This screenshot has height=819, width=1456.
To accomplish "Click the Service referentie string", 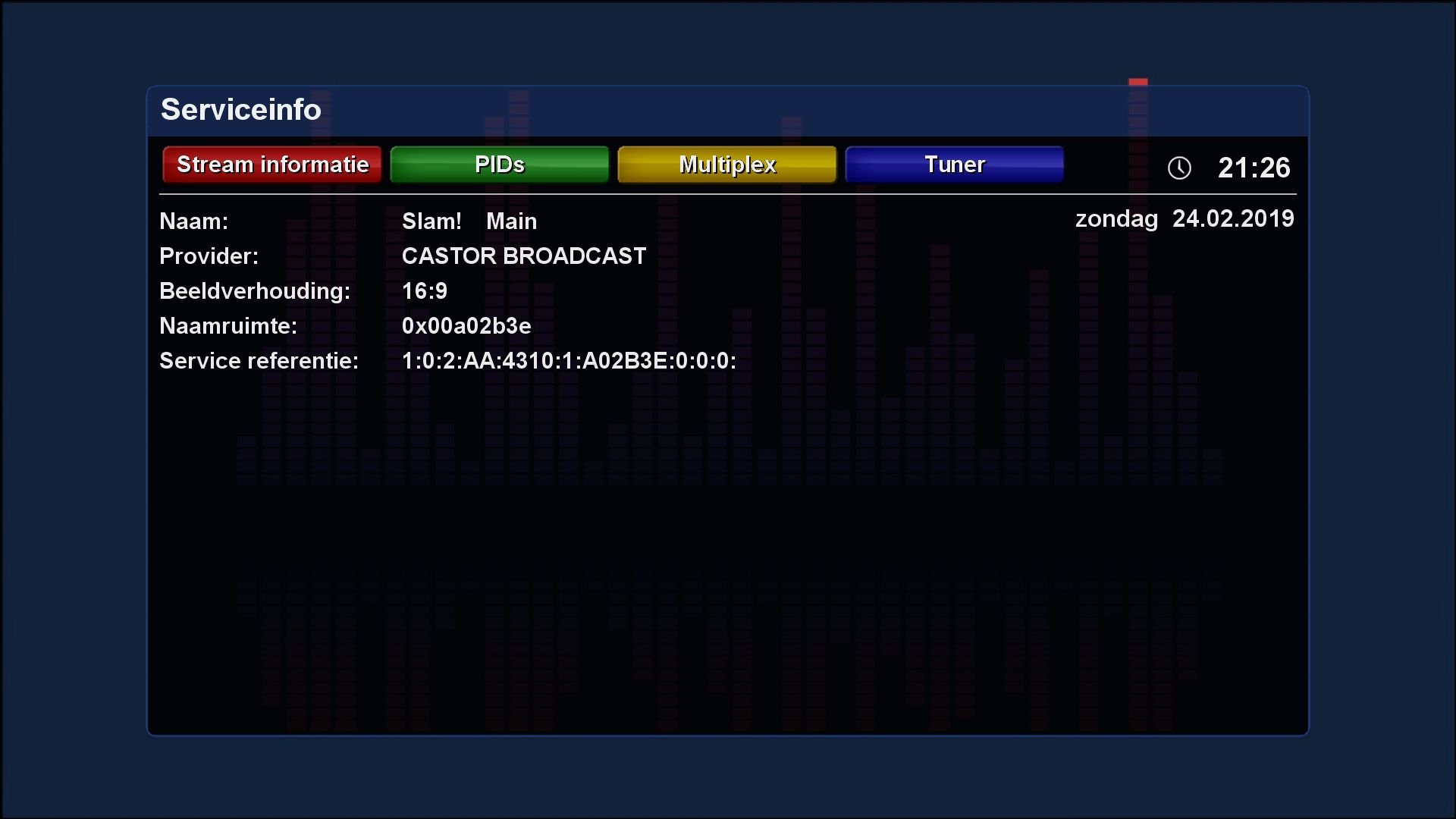I will point(569,360).
